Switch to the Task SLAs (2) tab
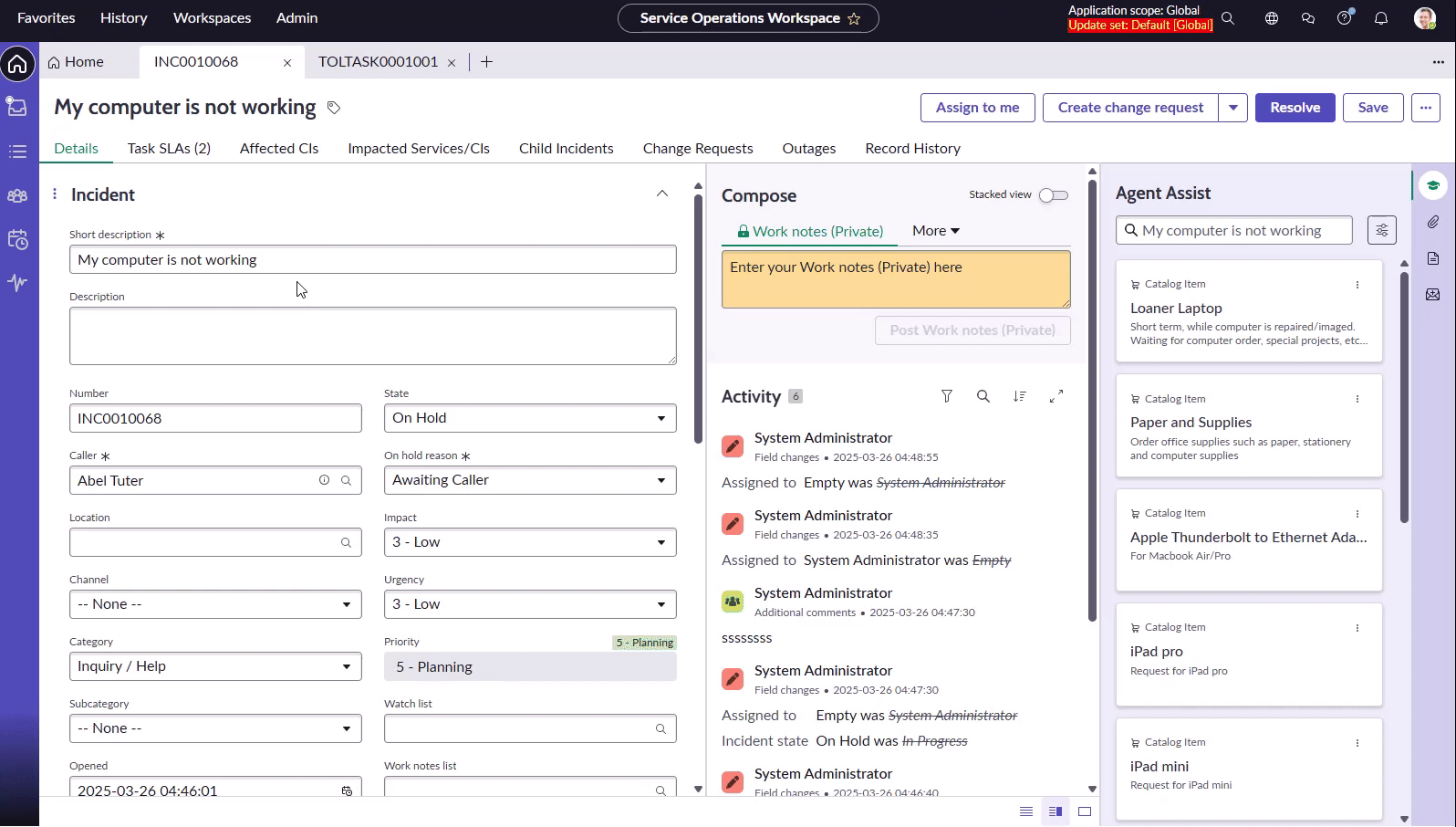This screenshot has width=1456, height=827. pos(169,149)
